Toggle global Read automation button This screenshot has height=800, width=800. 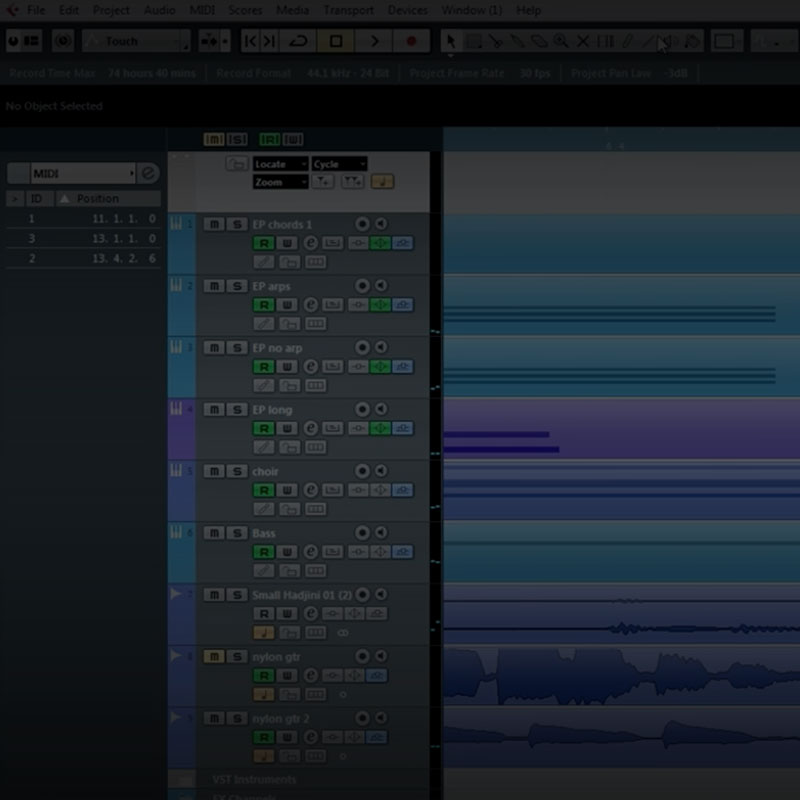pos(269,139)
